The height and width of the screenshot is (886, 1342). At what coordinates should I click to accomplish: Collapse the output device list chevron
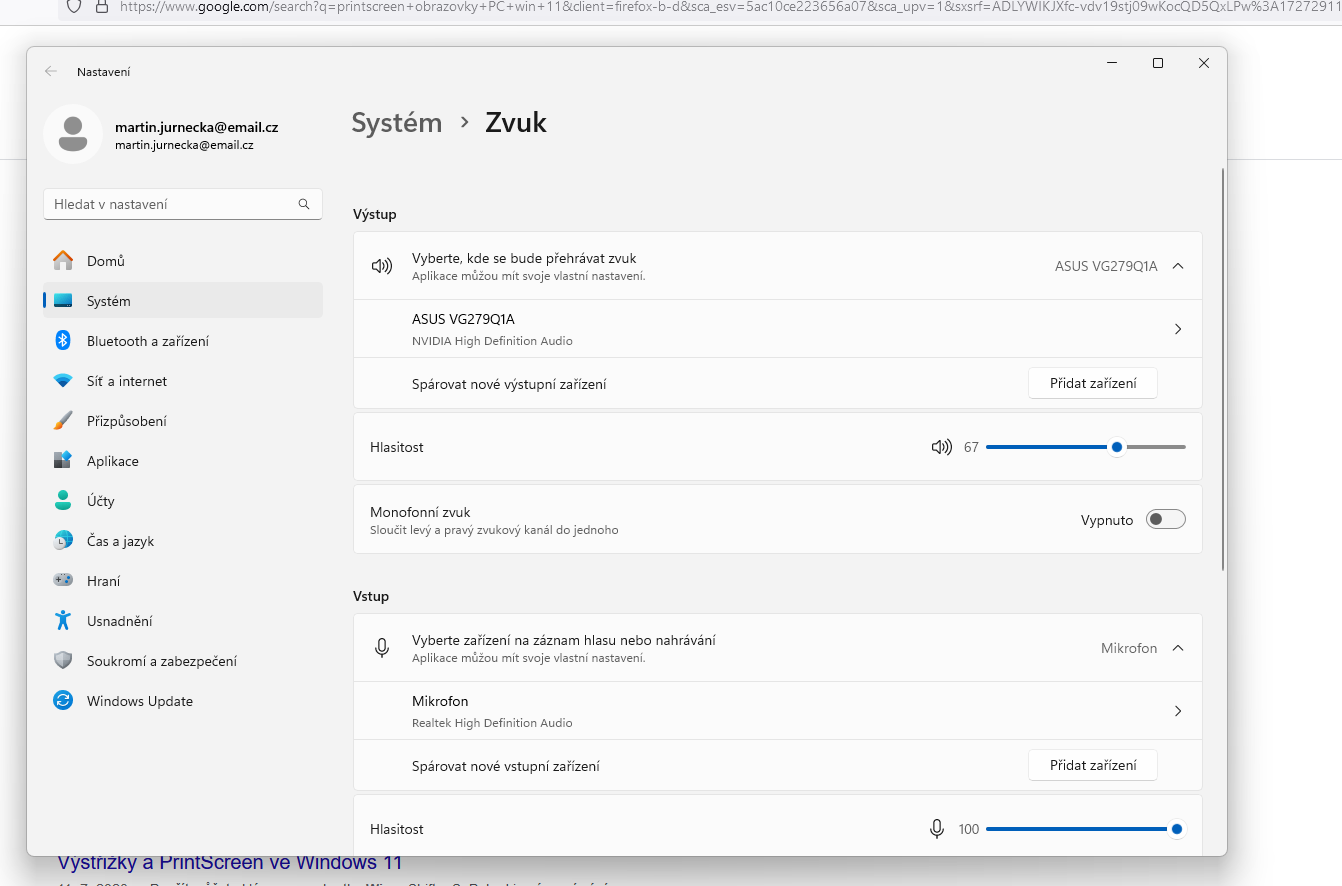[x=1178, y=266]
